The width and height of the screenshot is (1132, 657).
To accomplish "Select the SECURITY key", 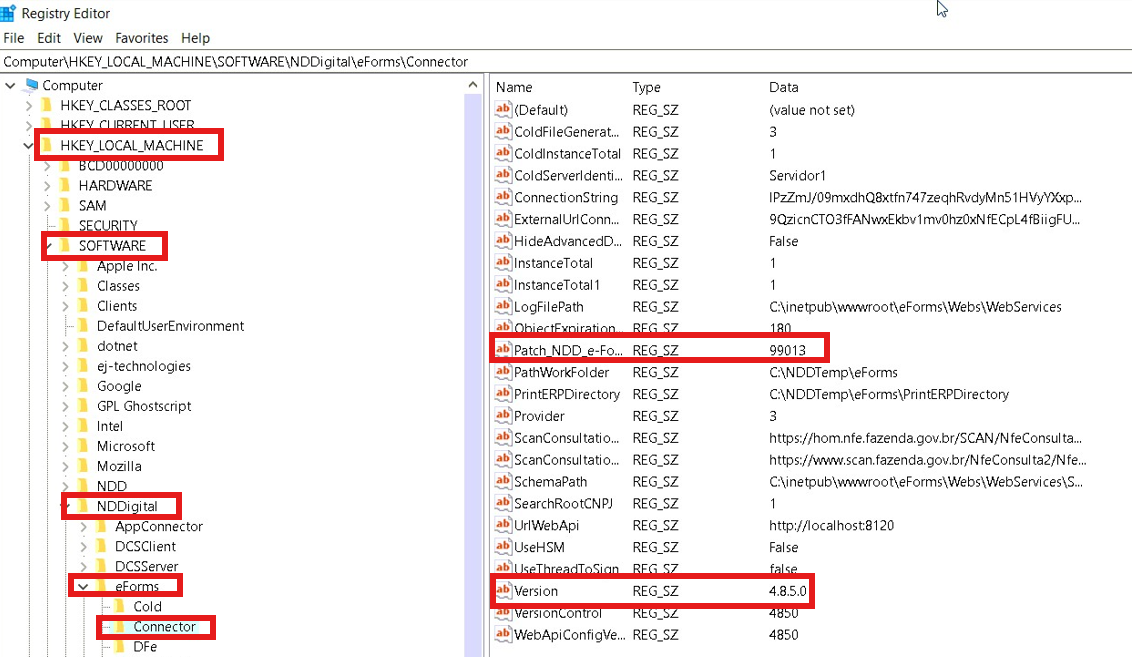I will 108,226.
